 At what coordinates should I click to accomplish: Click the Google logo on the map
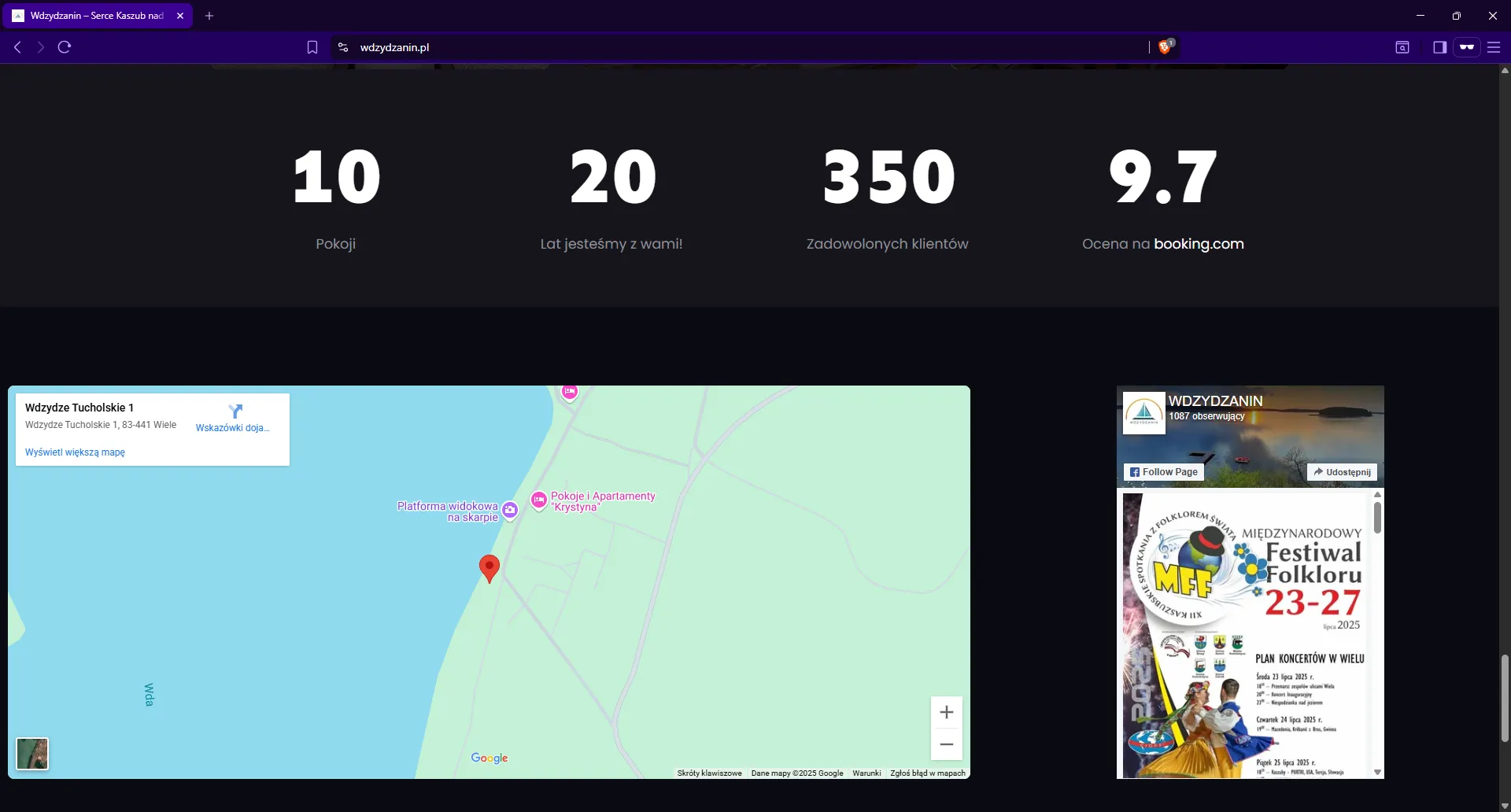(x=490, y=758)
